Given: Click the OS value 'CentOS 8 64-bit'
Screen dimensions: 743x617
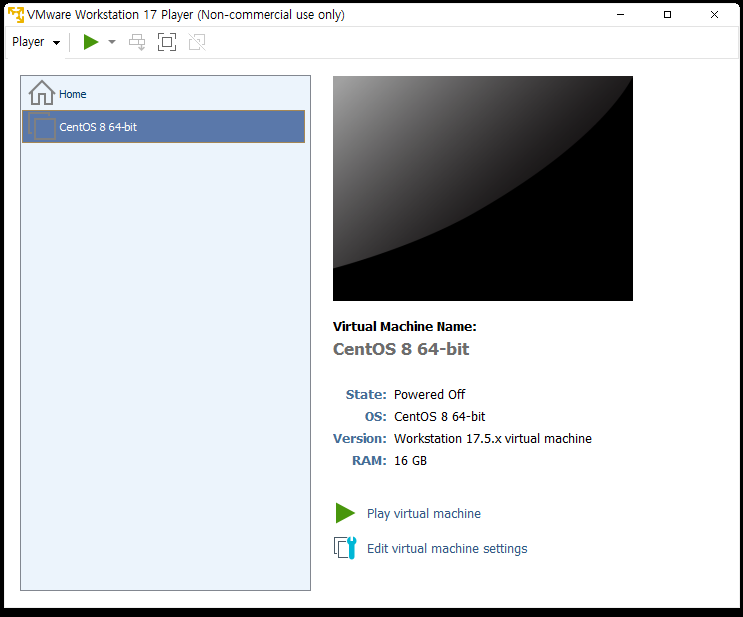Looking at the screenshot, I should tap(440, 417).
